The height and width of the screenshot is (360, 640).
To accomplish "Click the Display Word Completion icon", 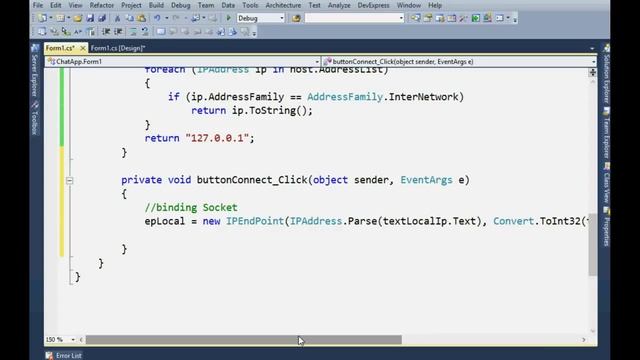I will 78,31.
